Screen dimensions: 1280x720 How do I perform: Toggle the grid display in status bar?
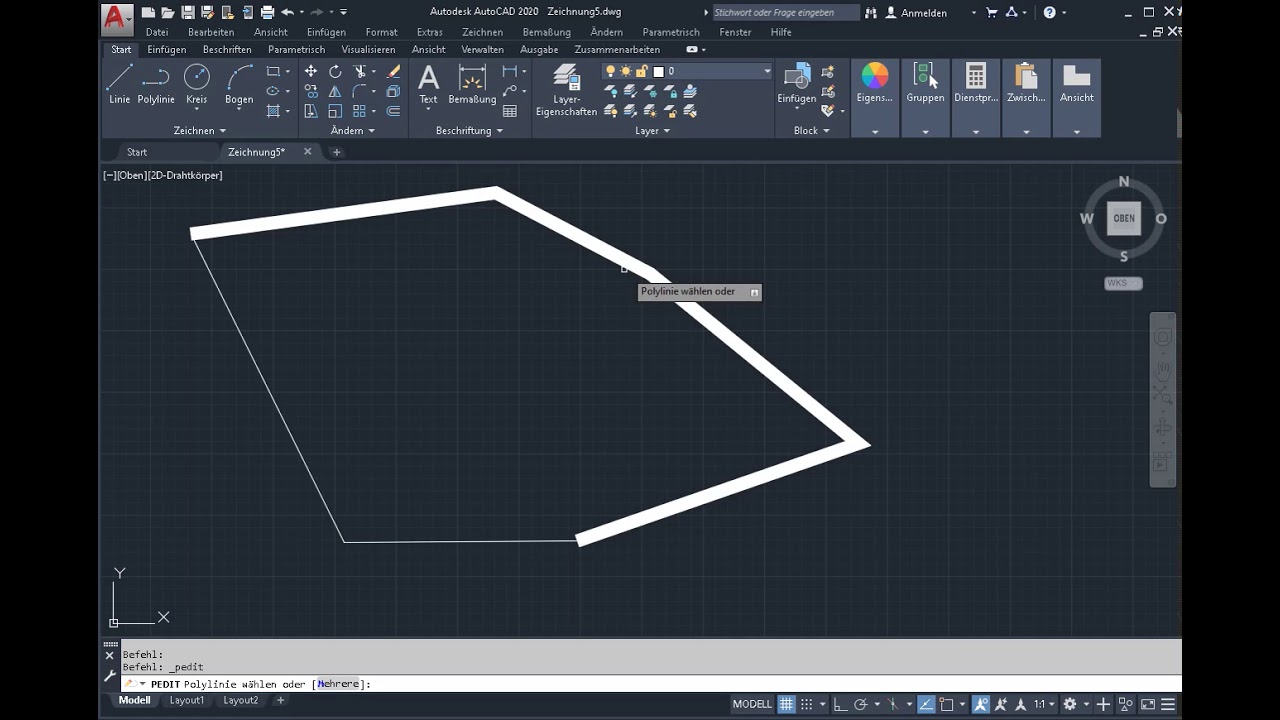coord(787,704)
